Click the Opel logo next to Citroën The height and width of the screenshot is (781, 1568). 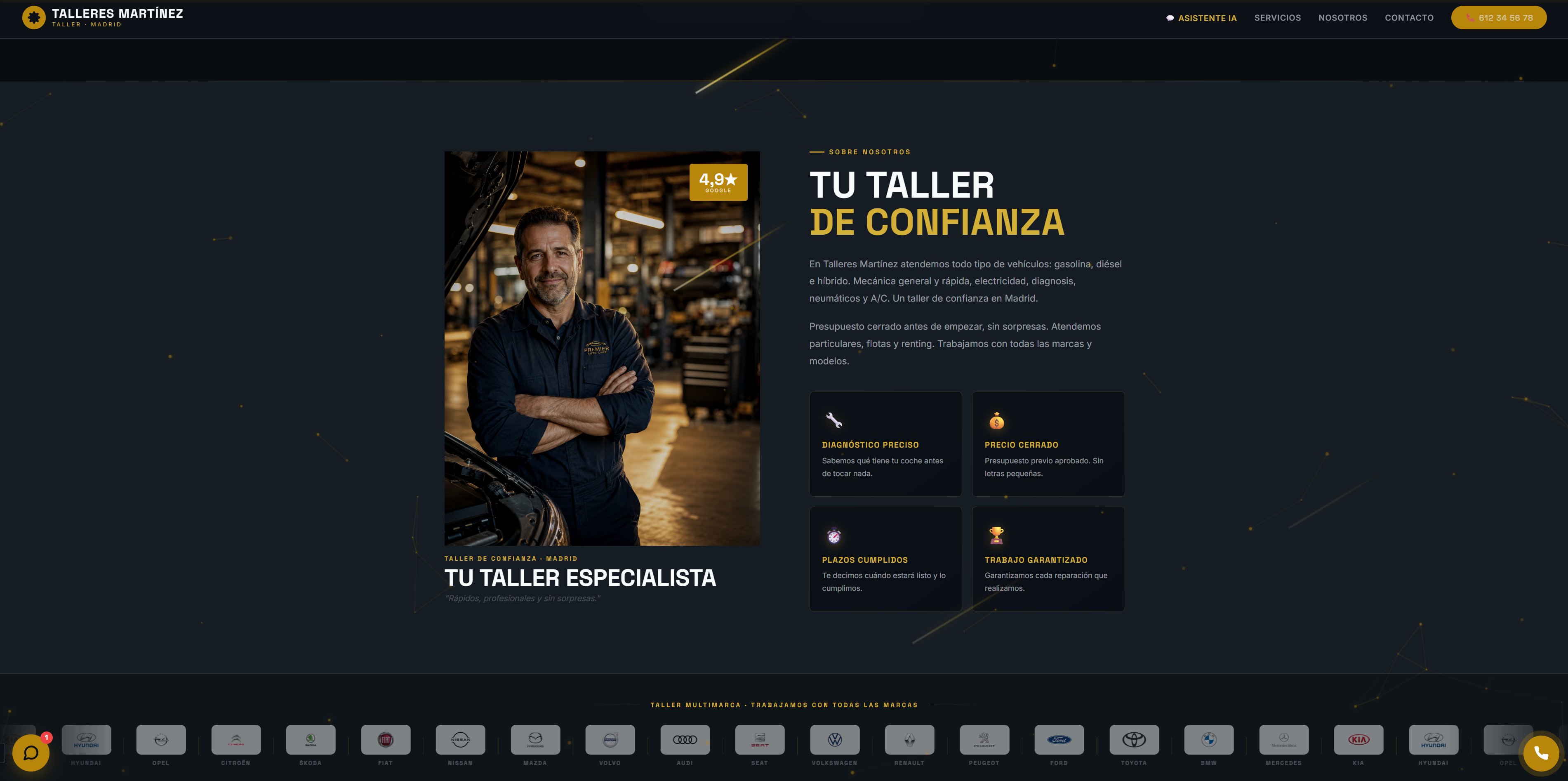pos(161,740)
